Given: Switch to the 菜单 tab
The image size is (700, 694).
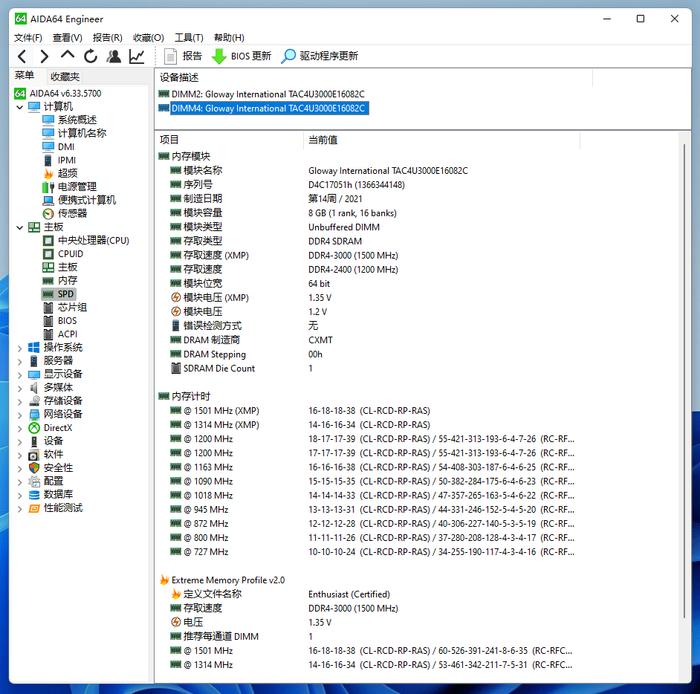Looking at the screenshot, I should click(24, 75).
